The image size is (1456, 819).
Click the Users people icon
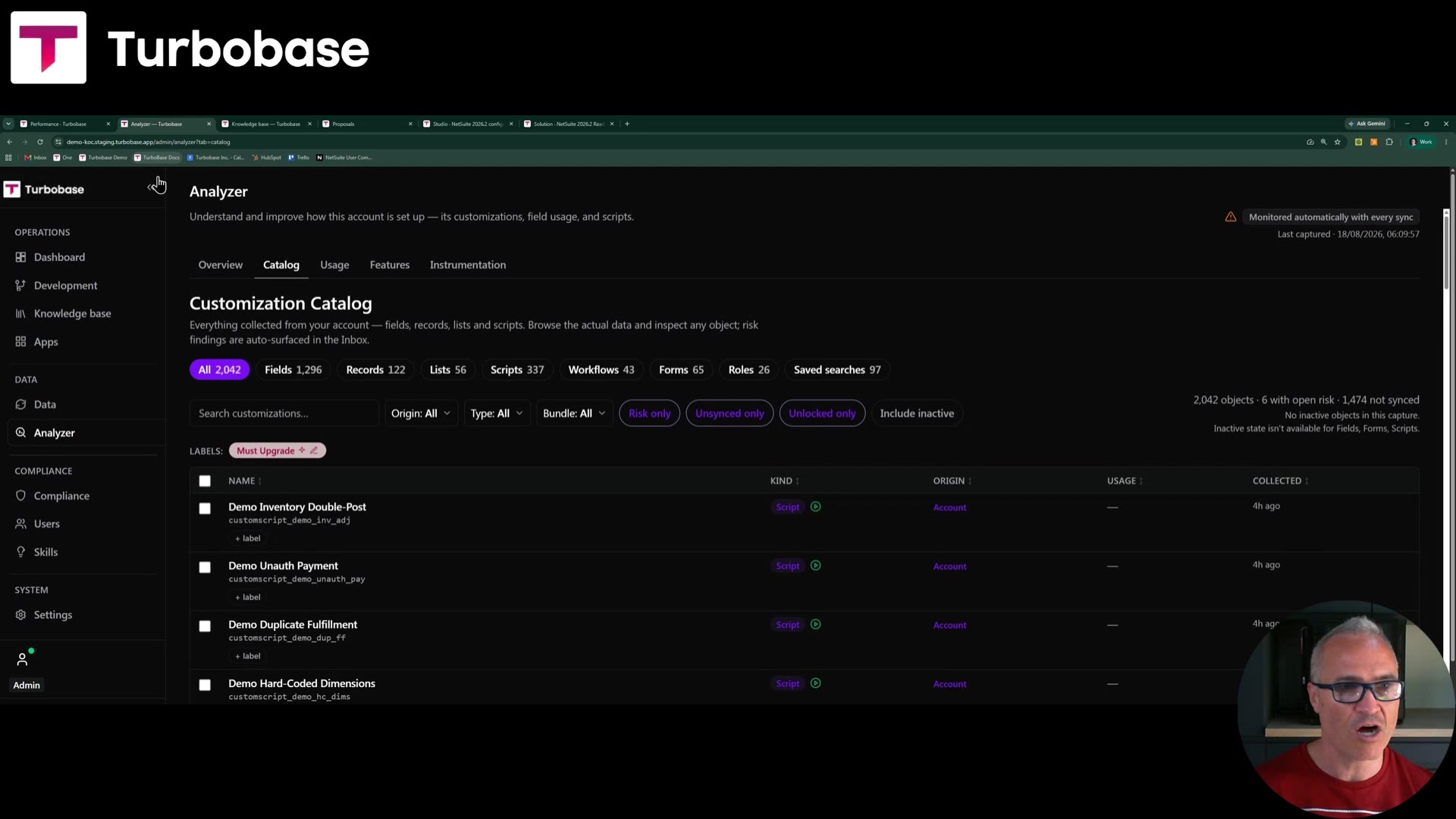click(20, 523)
